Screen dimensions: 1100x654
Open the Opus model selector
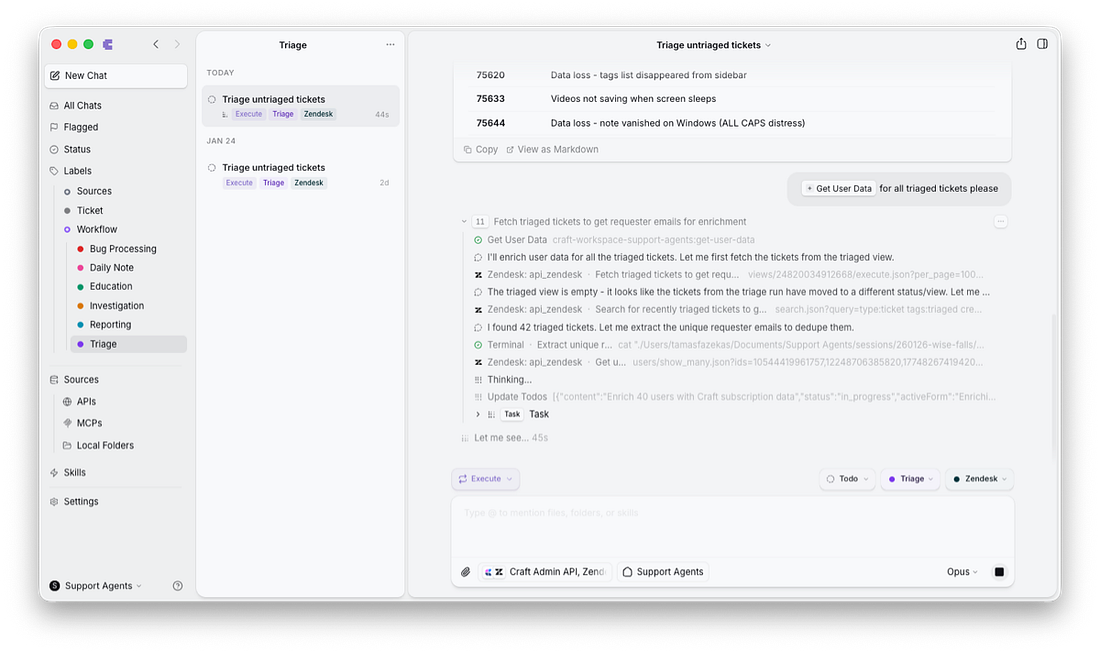tap(962, 572)
